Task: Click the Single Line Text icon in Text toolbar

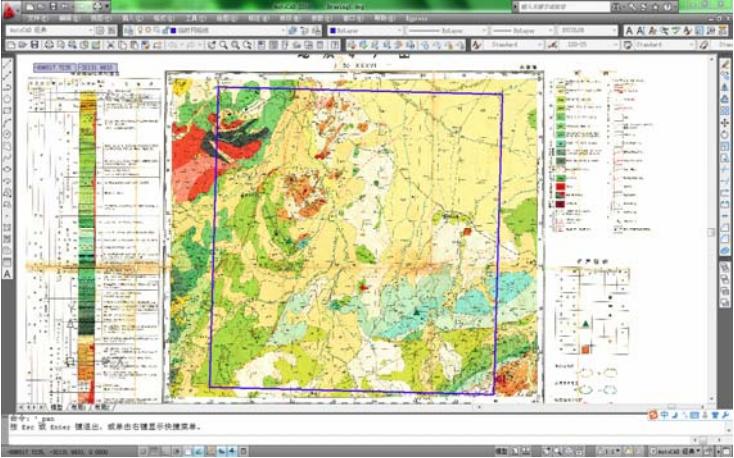Action: [639, 31]
